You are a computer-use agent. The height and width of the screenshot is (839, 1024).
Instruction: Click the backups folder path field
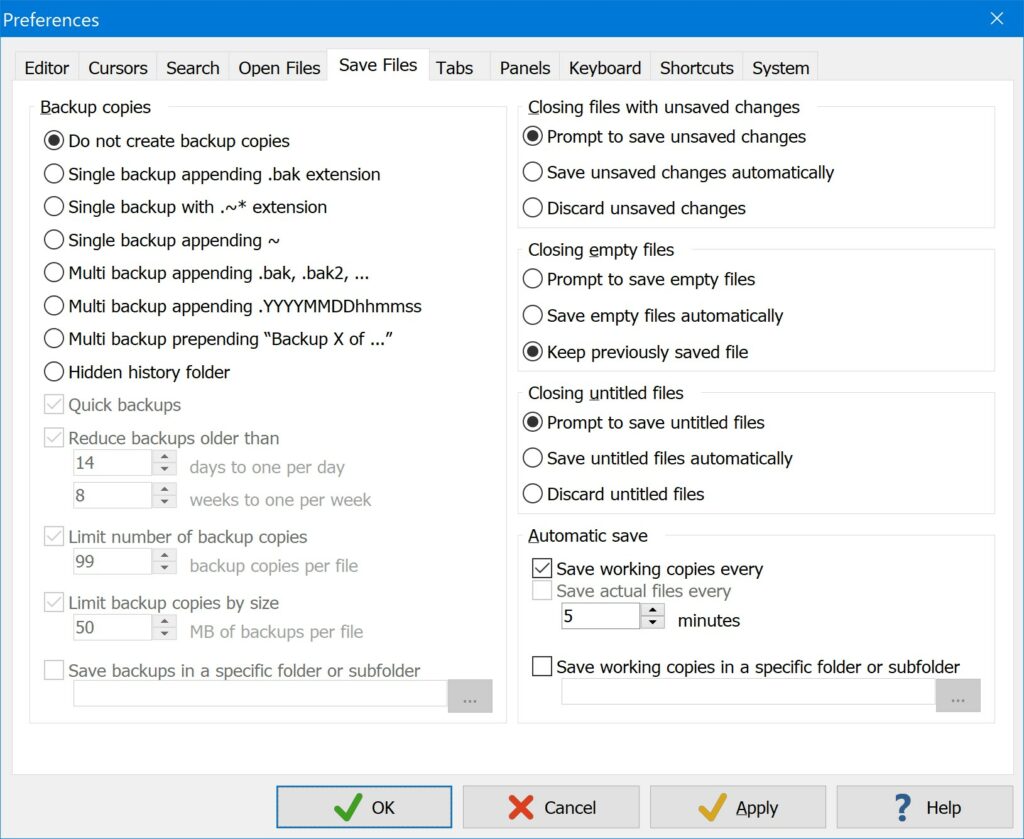[x=261, y=693]
